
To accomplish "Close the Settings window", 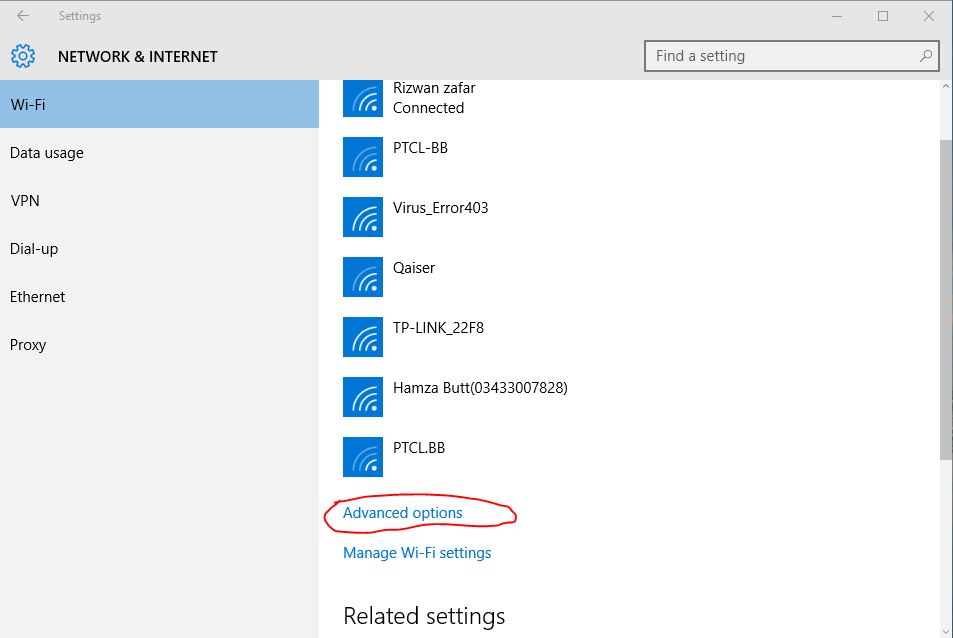I will pyautogui.click(x=929, y=16).
